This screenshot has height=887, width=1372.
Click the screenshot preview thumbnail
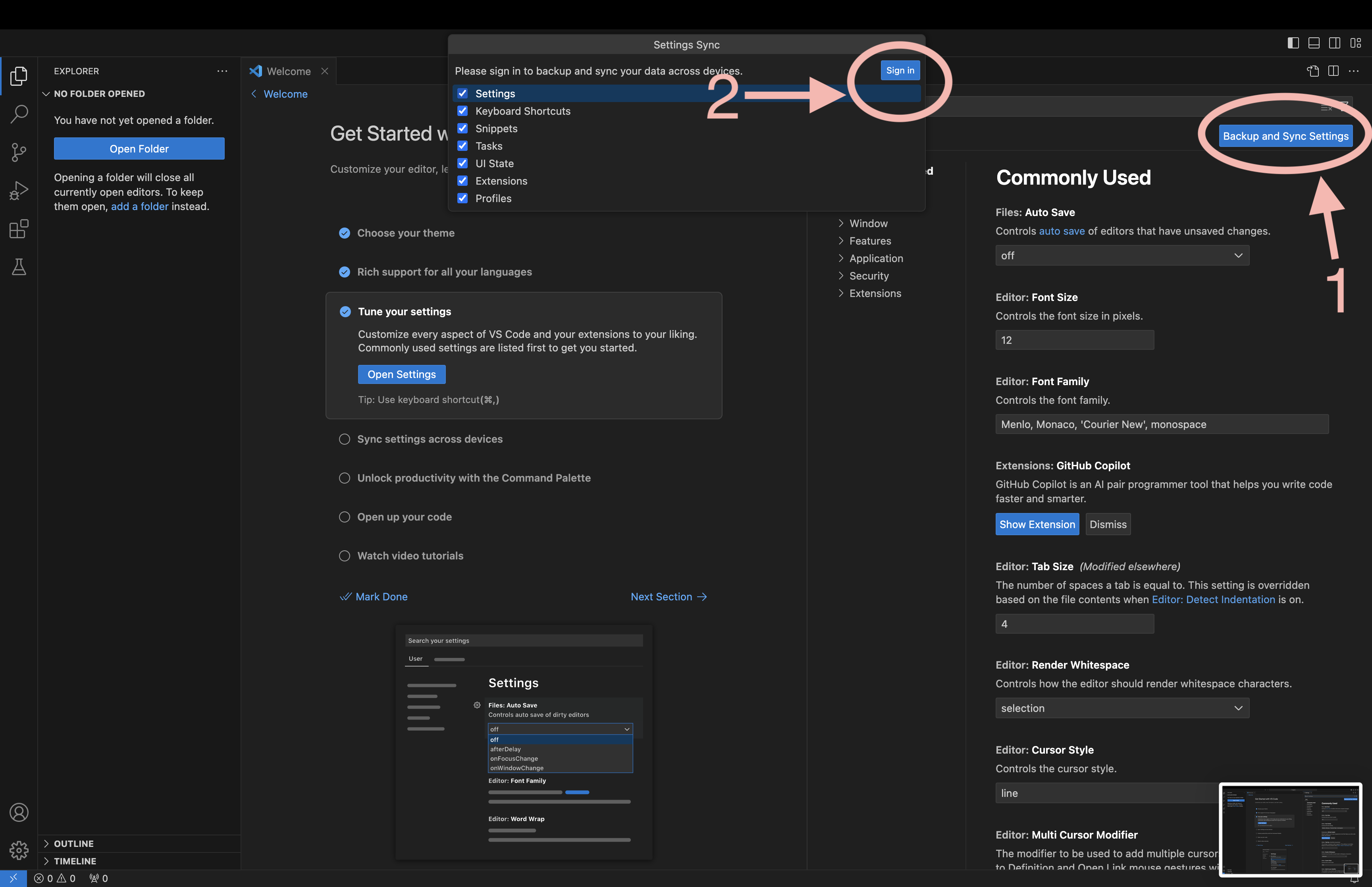point(1290,830)
